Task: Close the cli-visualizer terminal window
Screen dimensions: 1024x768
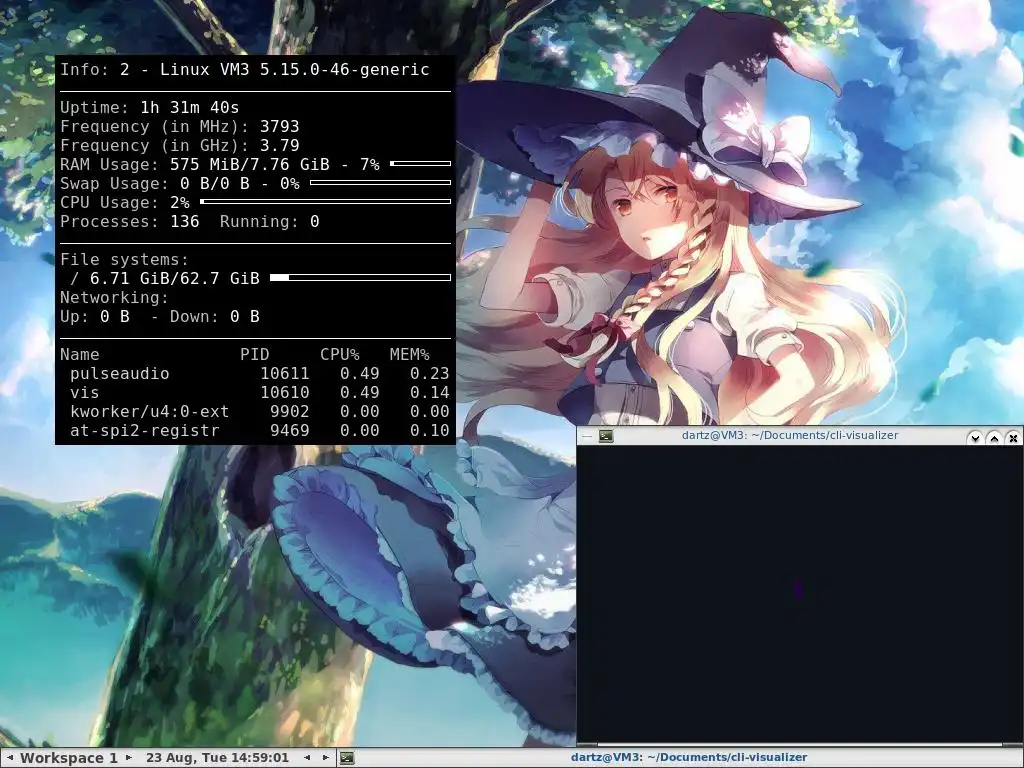Action: click(x=1013, y=438)
